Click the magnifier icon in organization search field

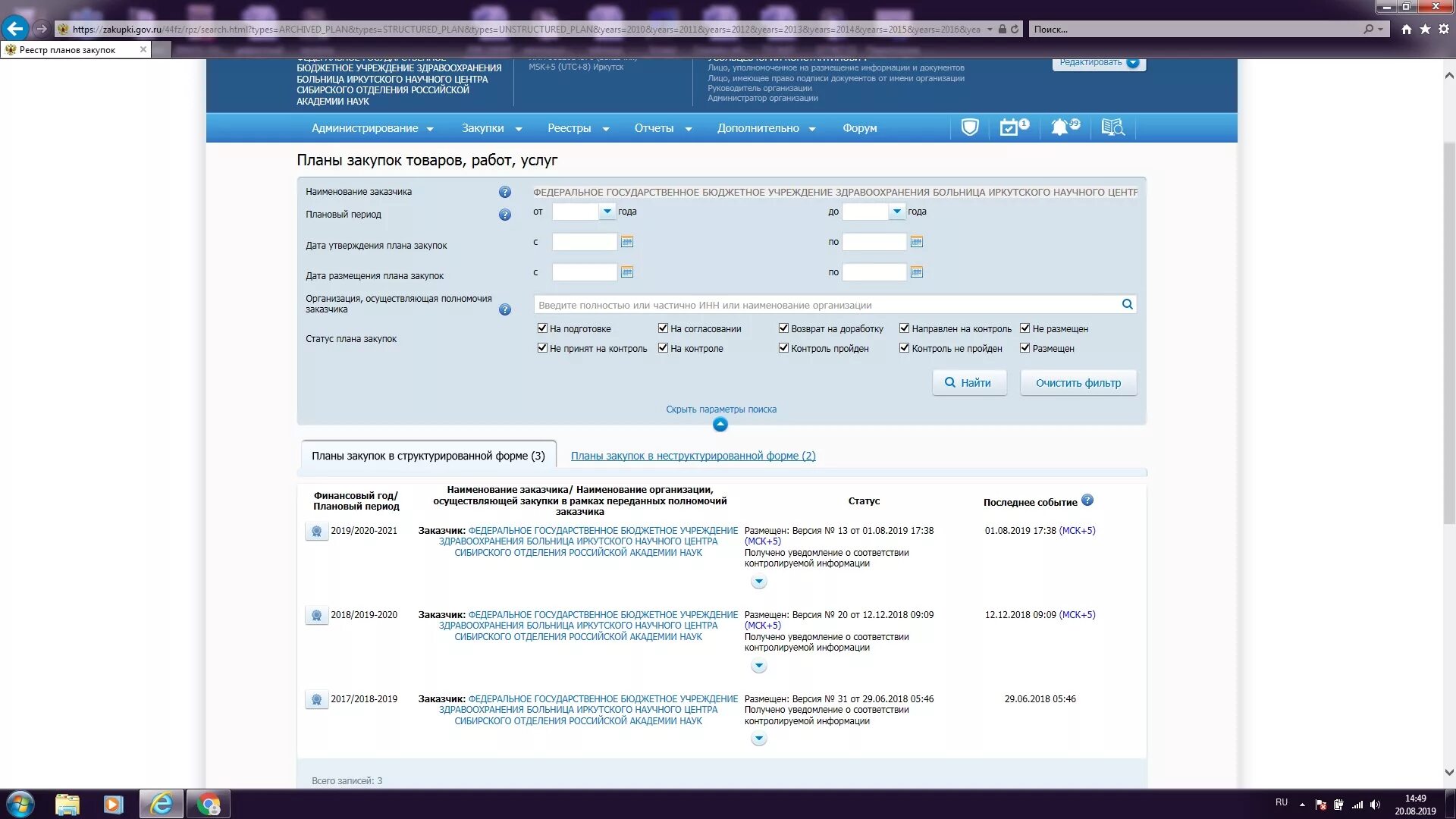tap(1127, 305)
